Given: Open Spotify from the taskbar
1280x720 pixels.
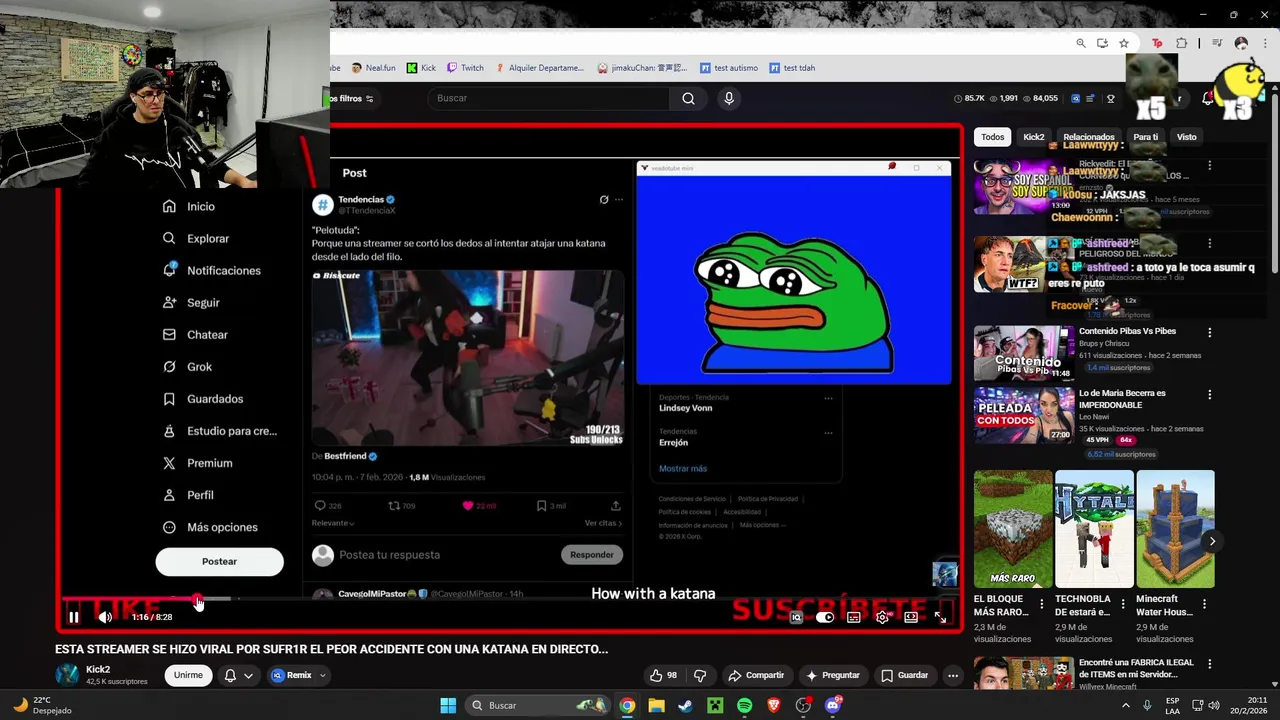Looking at the screenshot, I should 744,705.
